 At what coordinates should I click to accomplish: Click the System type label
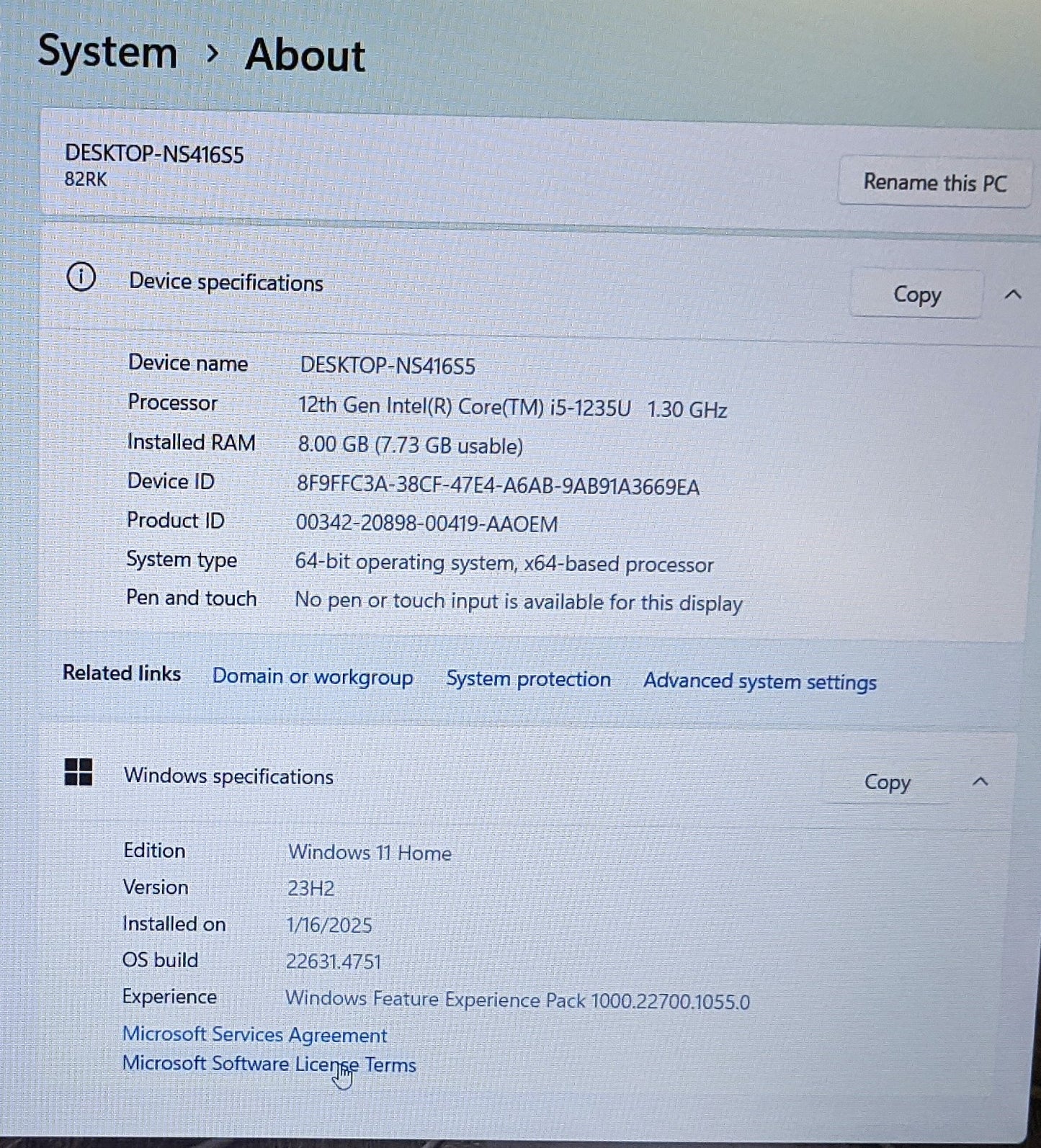point(182,560)
